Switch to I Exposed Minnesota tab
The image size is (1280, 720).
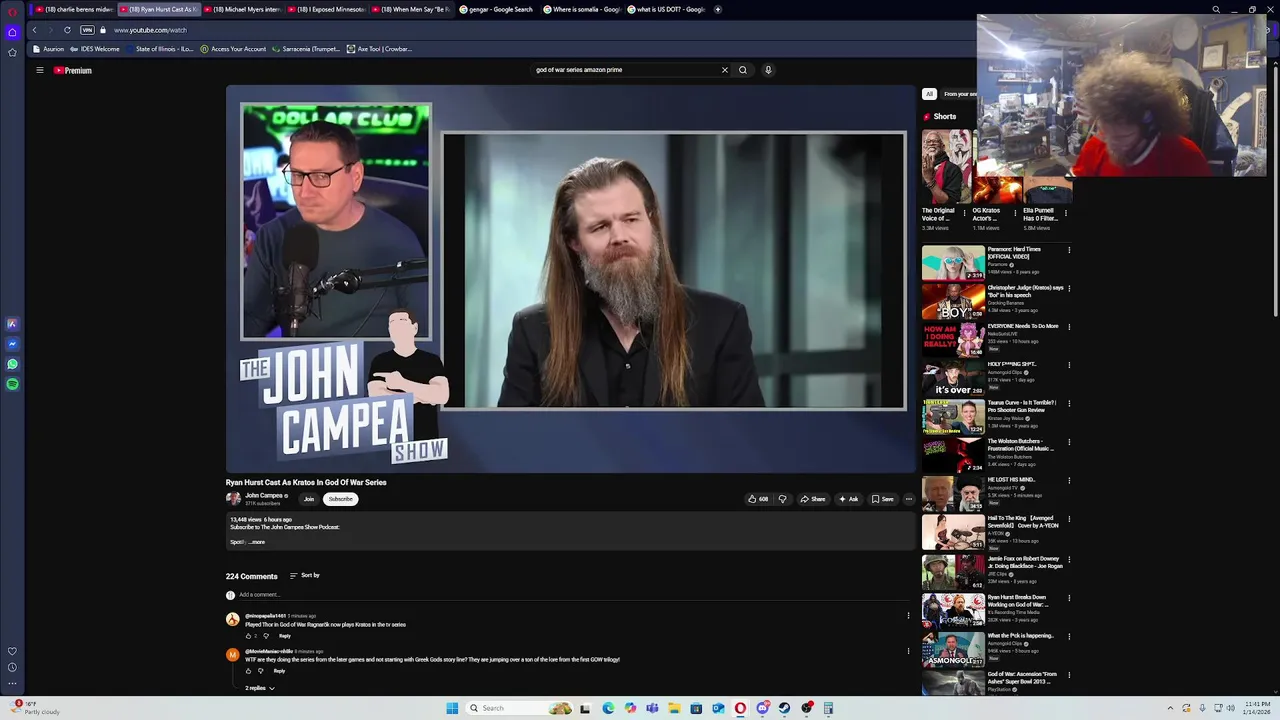326,9
